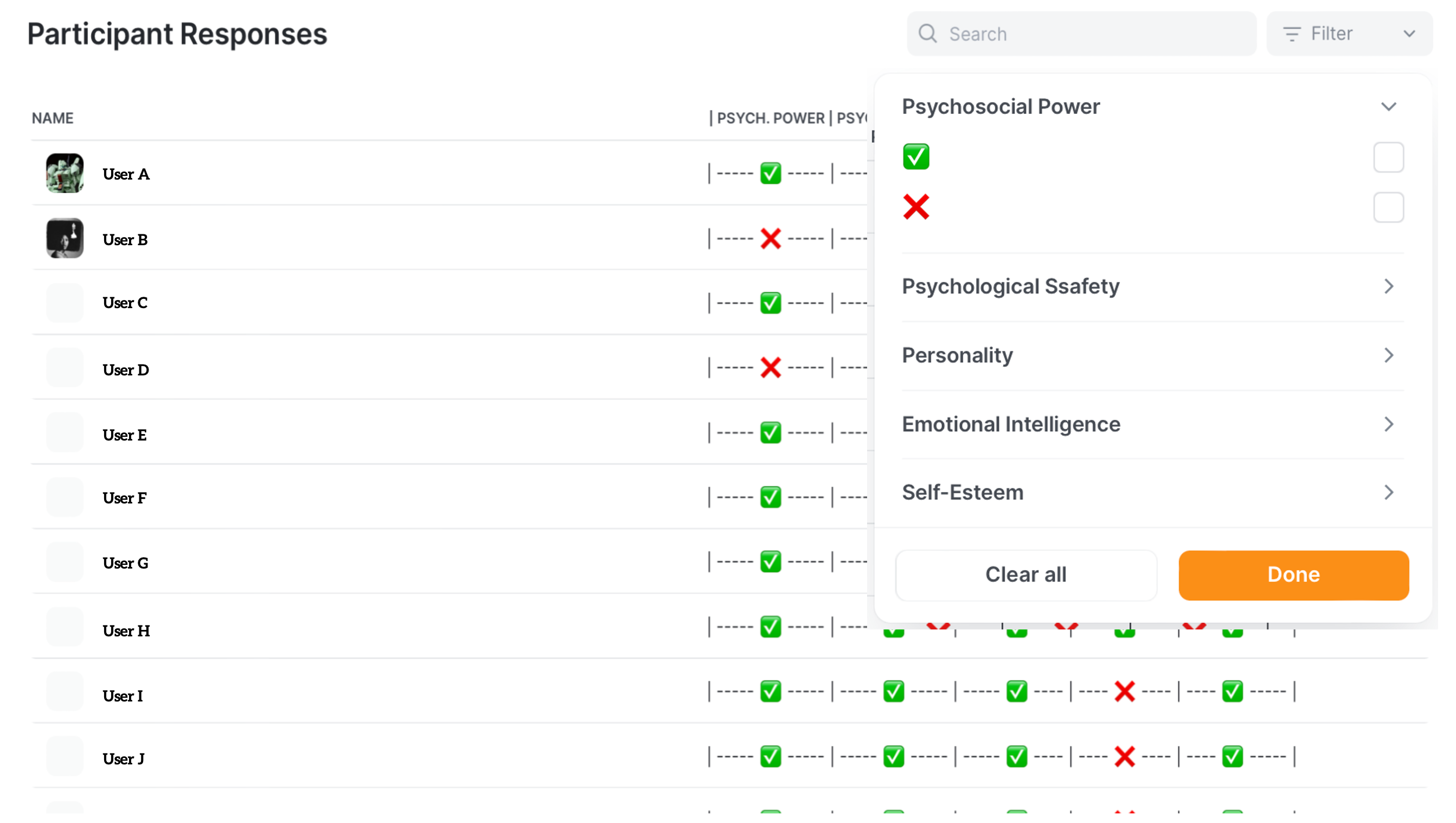Tick the red cross filter checkbox
This screenshot has height=823, width=1456.
point(1388,208)
